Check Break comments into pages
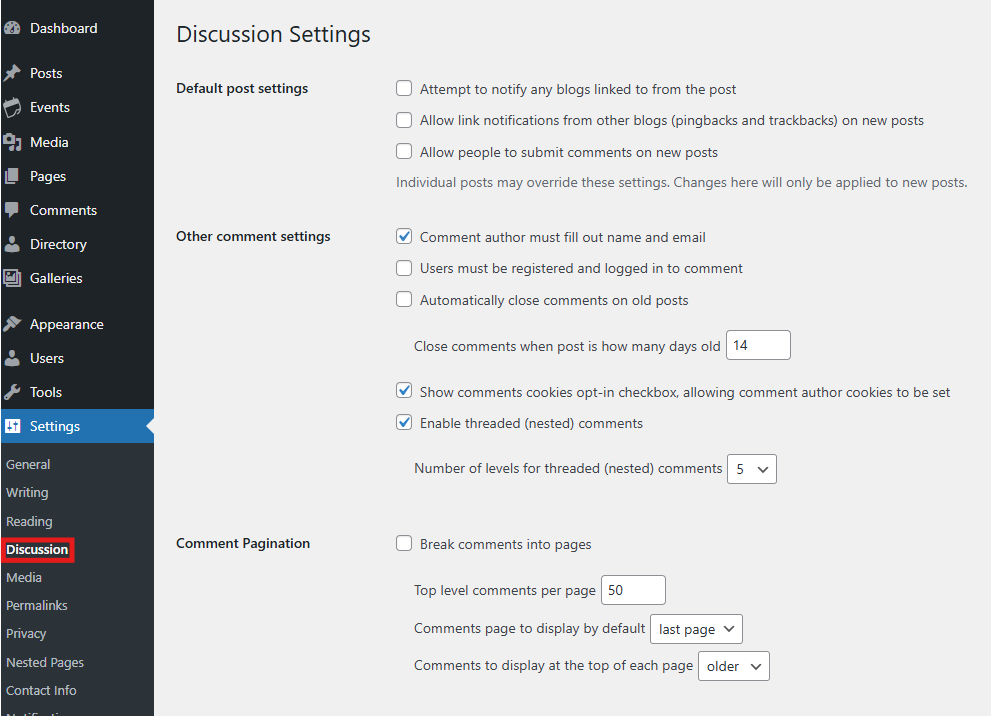Viewport: 991px width, 716px height. pyautogui.click(x=404, y=544)
